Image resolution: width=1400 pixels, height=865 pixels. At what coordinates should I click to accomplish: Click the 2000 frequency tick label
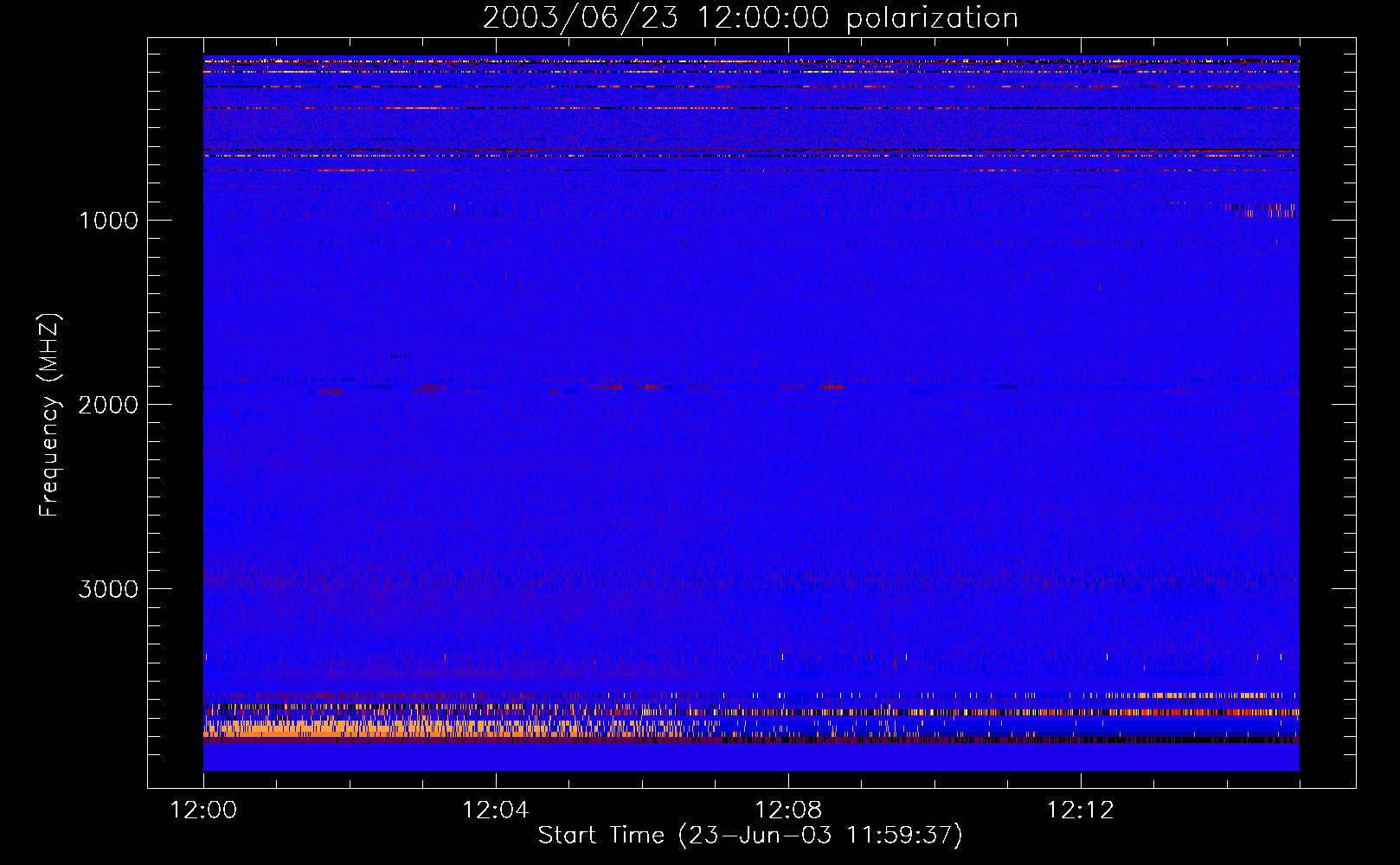tap(108, 405)
